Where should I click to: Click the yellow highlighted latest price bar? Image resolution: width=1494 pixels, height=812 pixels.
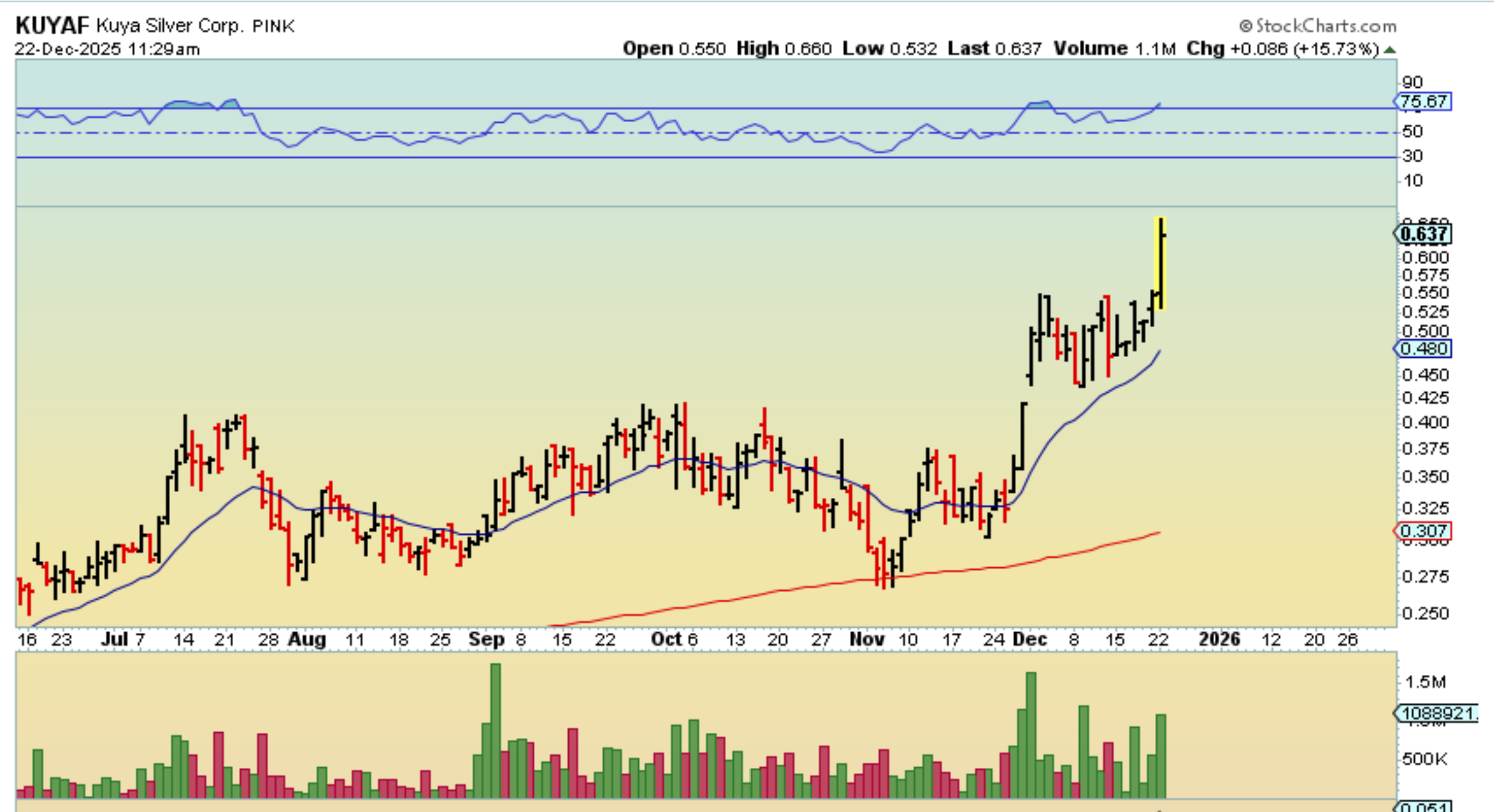[1160, 263]
